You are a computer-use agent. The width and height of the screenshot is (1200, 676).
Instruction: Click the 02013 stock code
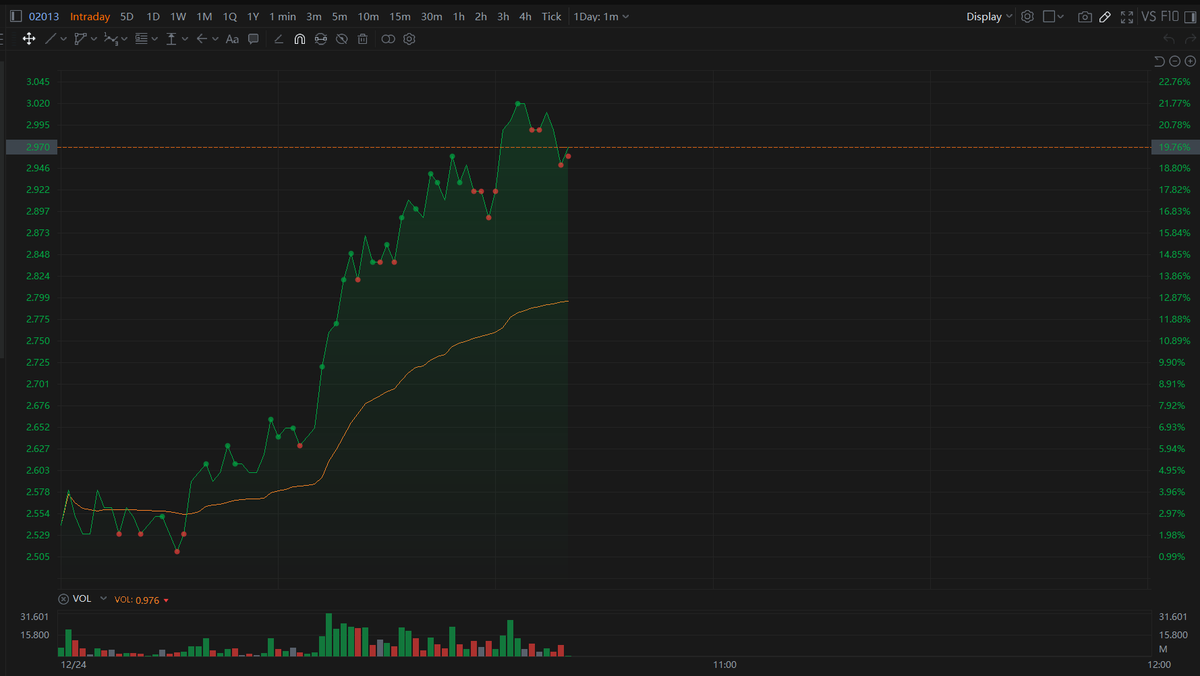(x=43, y=16)
